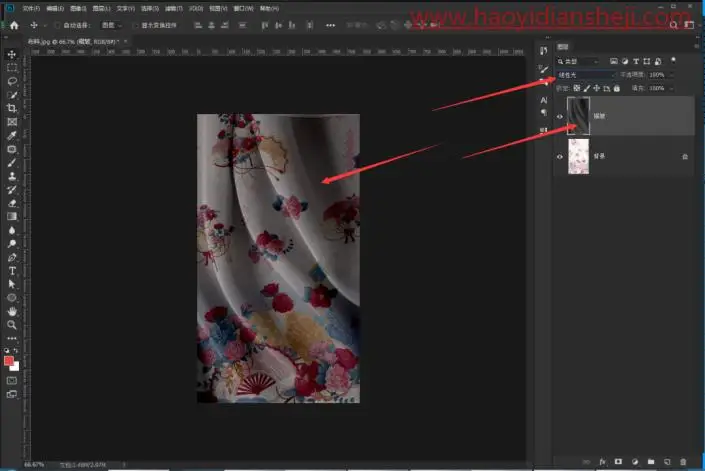Select the Zoom tool
705x471 pixels.
click(x=12, y=324)
